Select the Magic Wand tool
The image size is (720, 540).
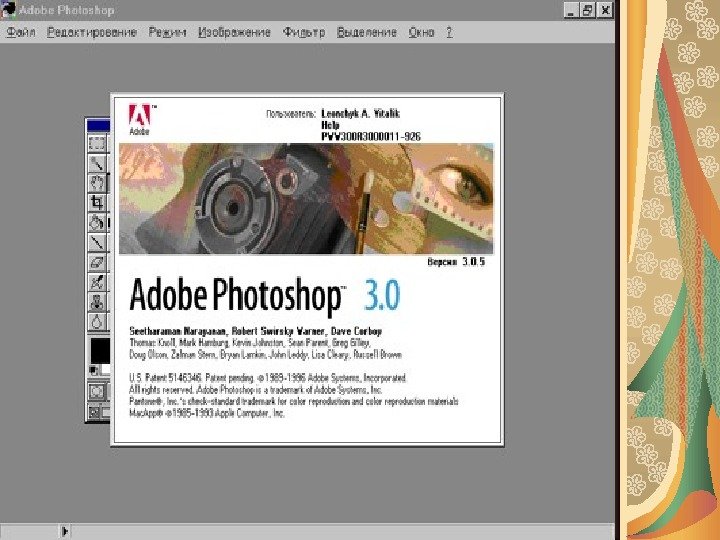97,163
